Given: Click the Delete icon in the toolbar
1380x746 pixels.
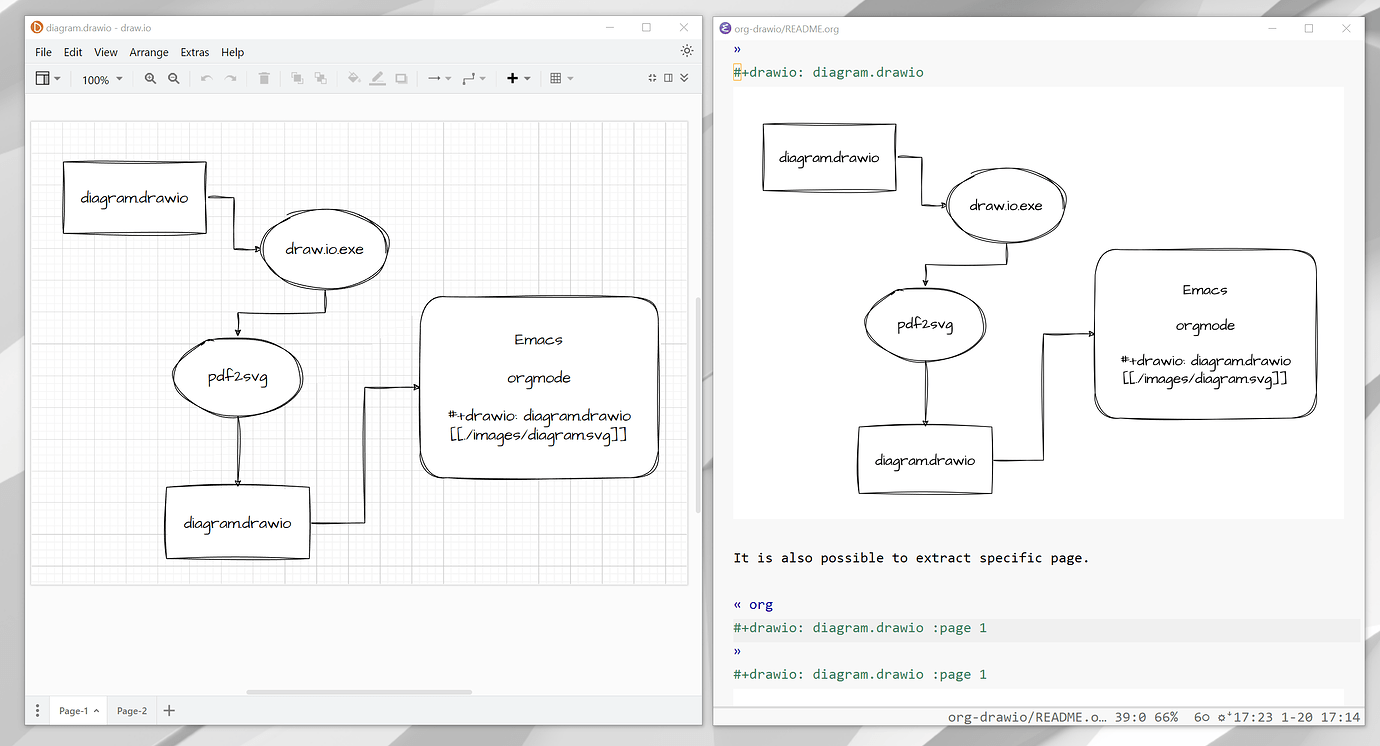Looking at the screenshot, I should click(x=263, y=78).
